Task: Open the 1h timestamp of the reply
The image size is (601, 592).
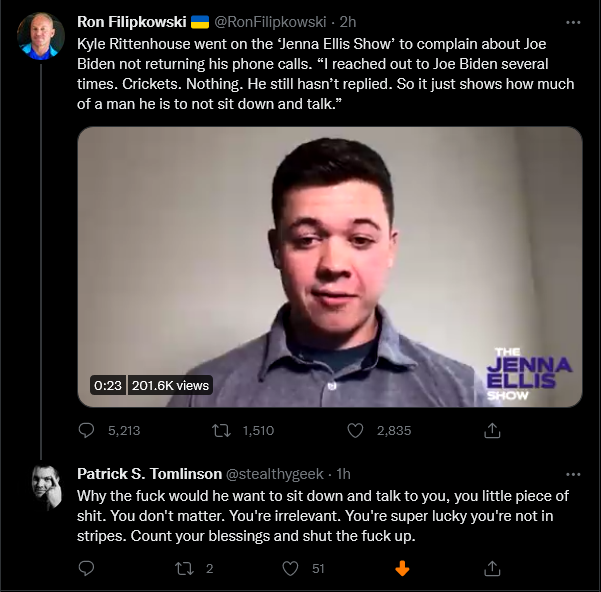Action: tap(343, 474)
